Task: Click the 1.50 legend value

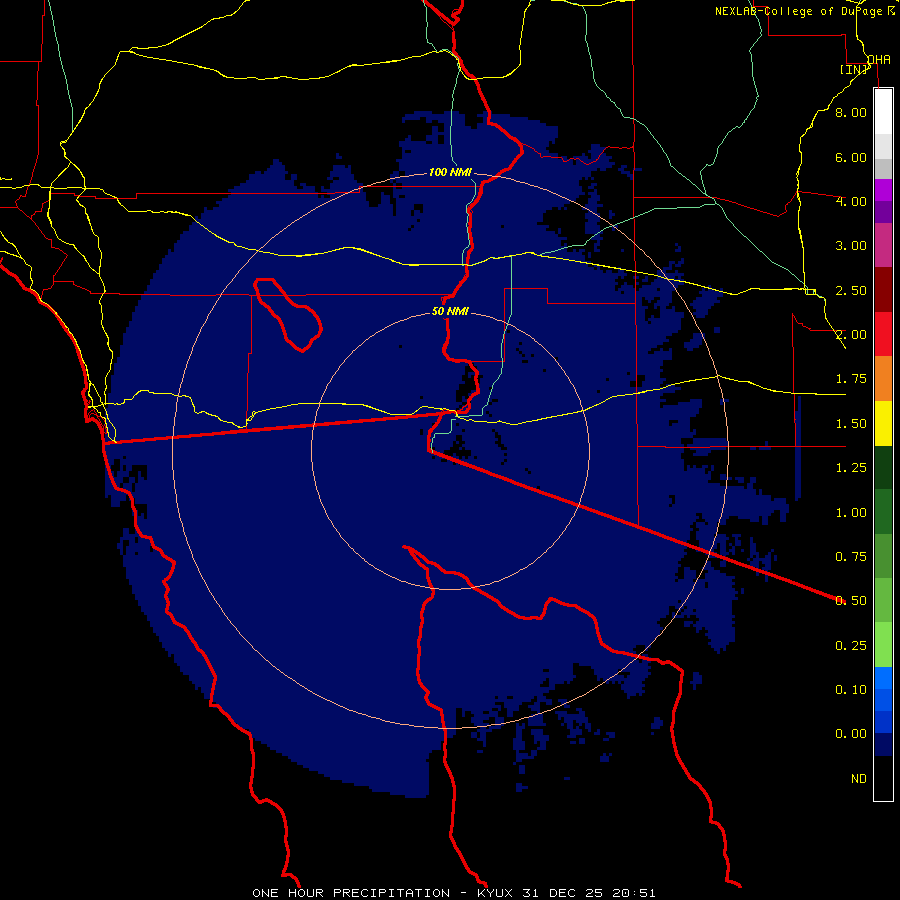Action: coord(851,424)
